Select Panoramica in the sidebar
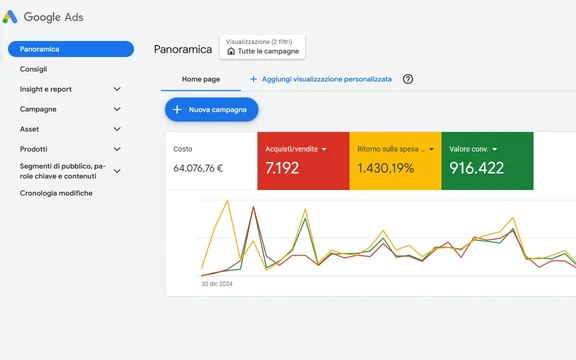The width and height of the screenshot is (576, 360). point(71,49)
